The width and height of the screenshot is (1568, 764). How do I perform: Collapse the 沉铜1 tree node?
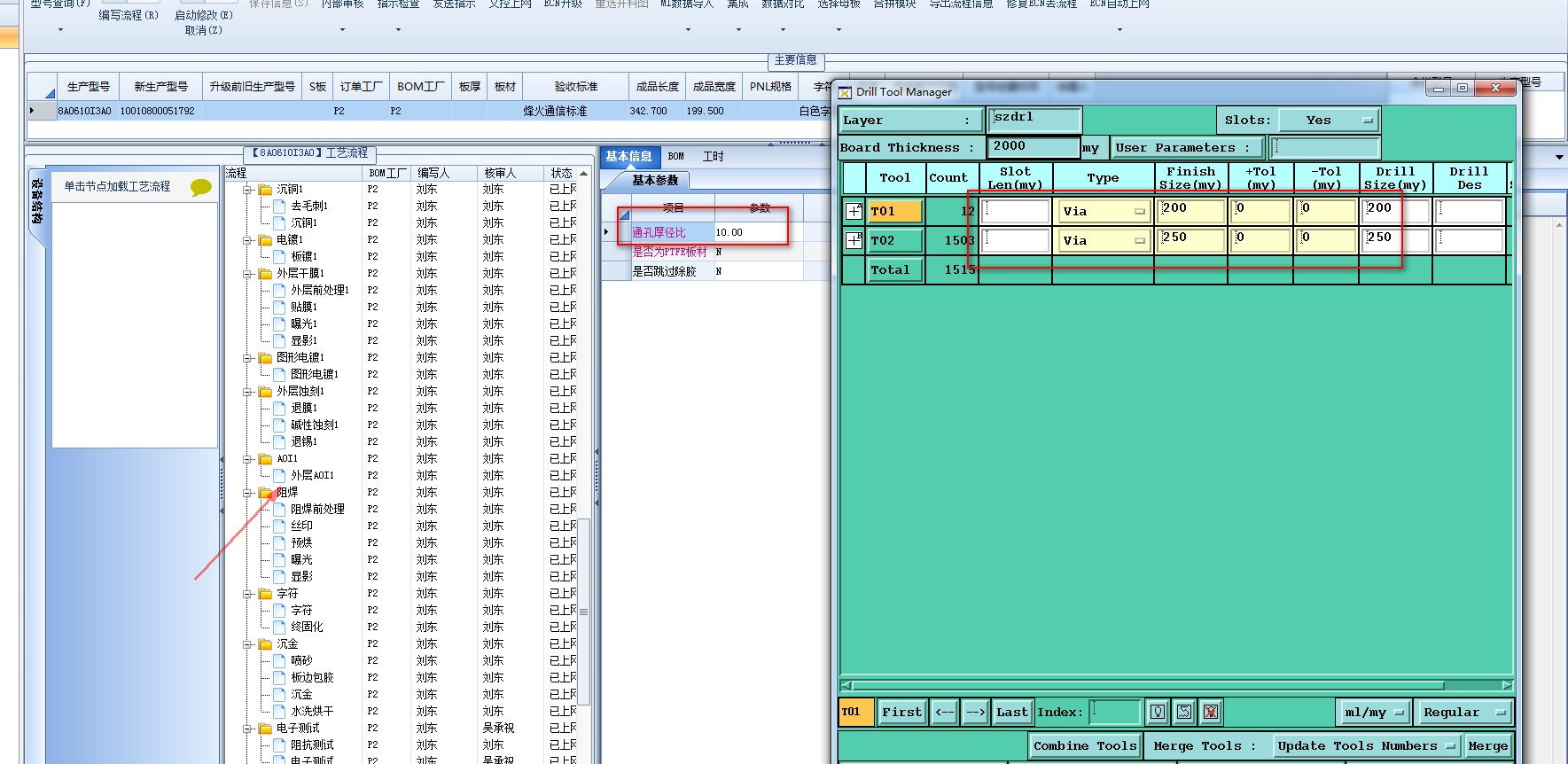[x=248, y=190]
